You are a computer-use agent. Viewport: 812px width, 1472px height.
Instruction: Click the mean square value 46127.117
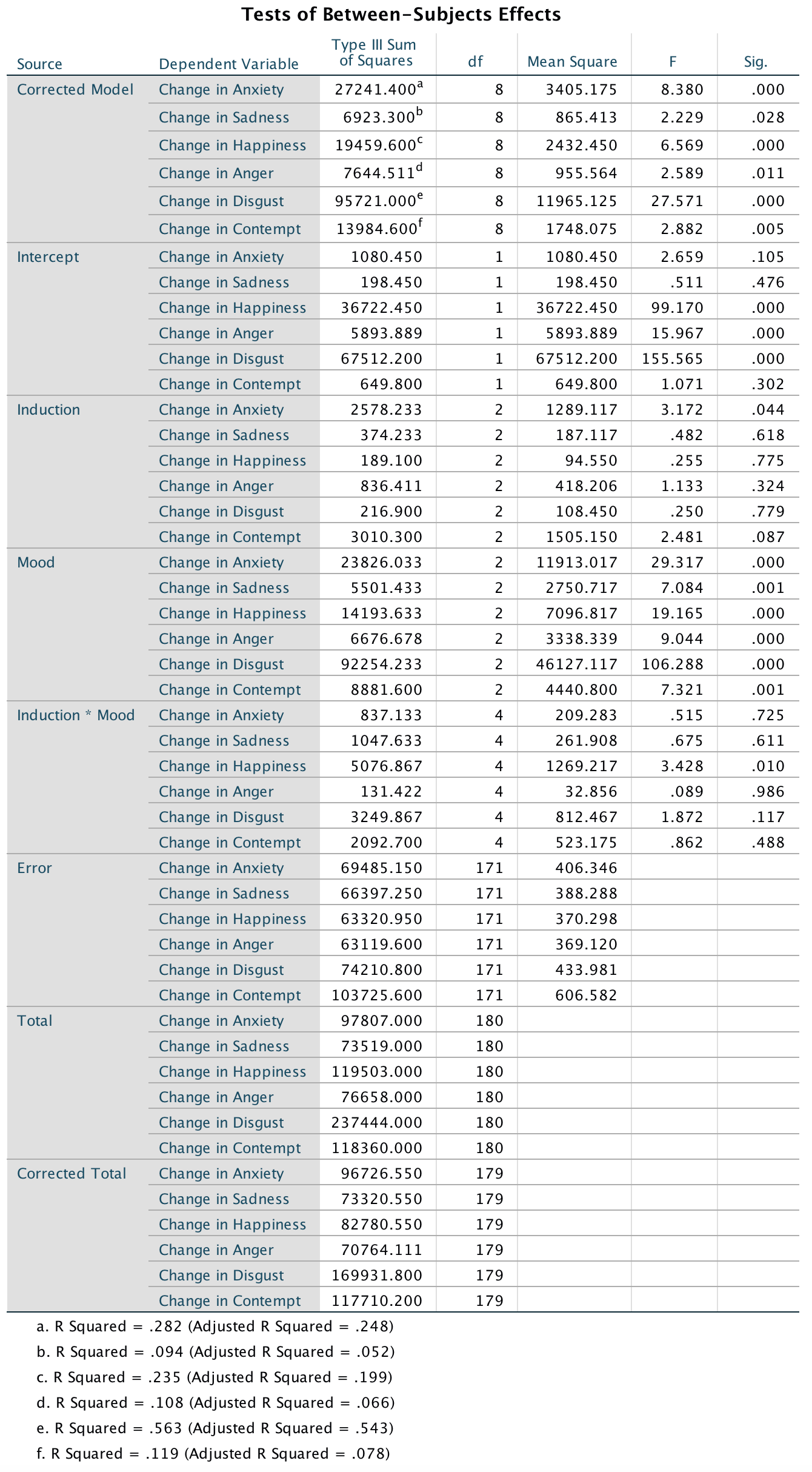(576, 664)
